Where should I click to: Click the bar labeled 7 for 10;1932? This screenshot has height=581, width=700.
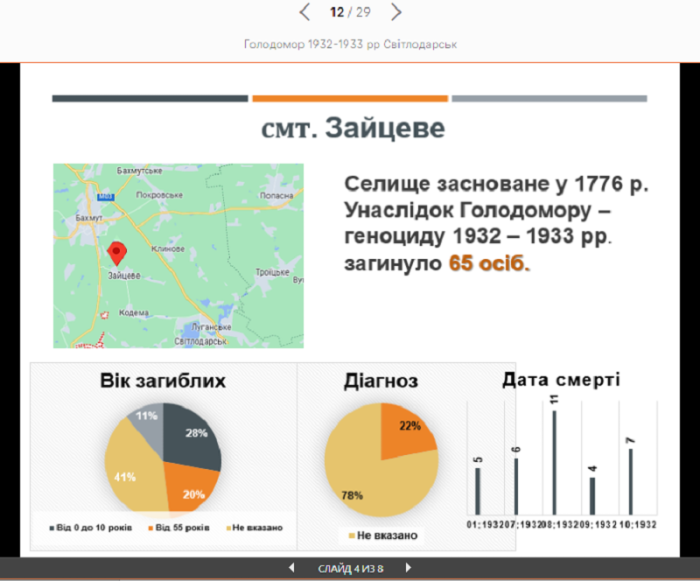pos(631,480)
